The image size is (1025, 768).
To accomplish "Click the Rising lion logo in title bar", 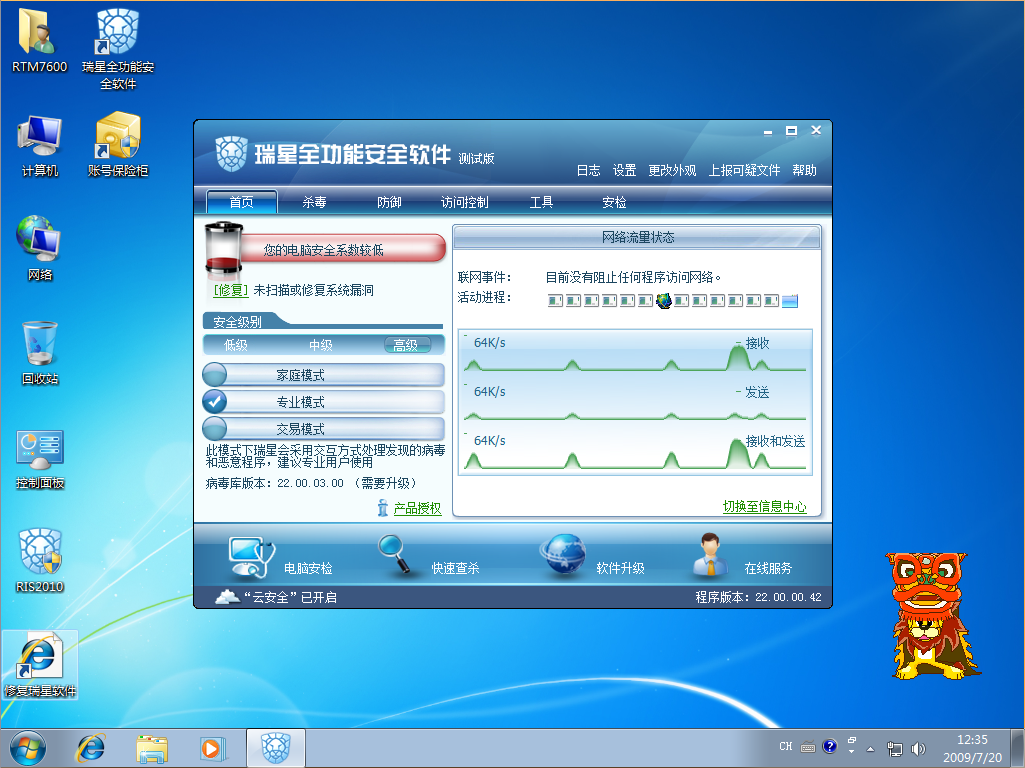I will pyautogui.click(x=231, y=154).
